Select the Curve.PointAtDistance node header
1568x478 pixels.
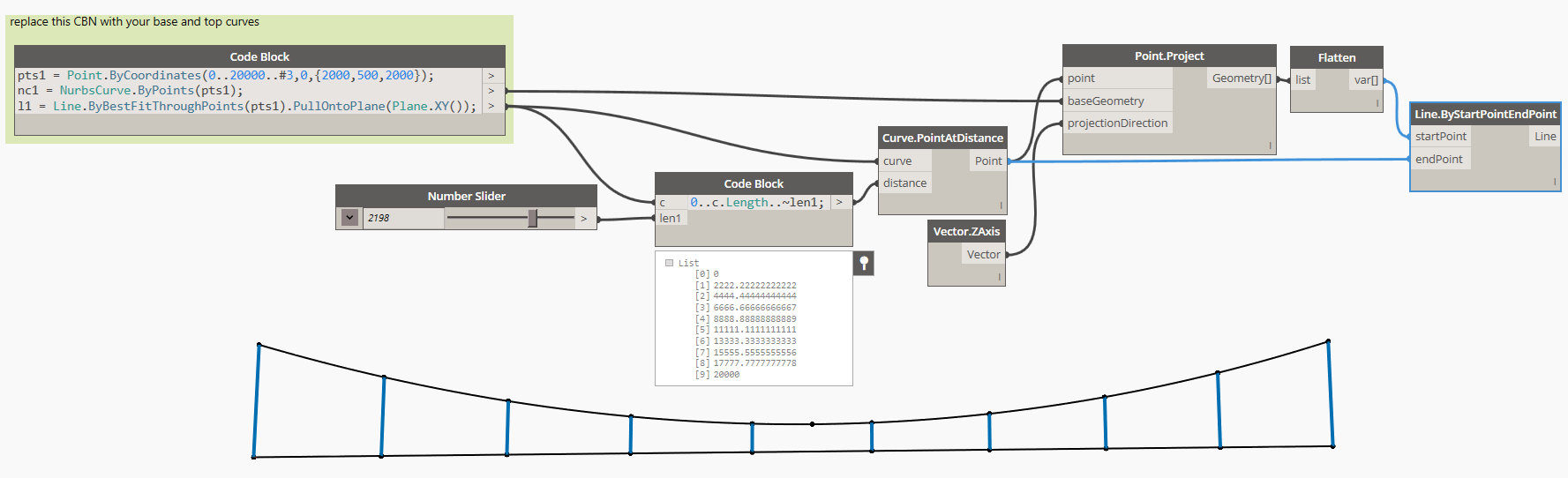942,138
